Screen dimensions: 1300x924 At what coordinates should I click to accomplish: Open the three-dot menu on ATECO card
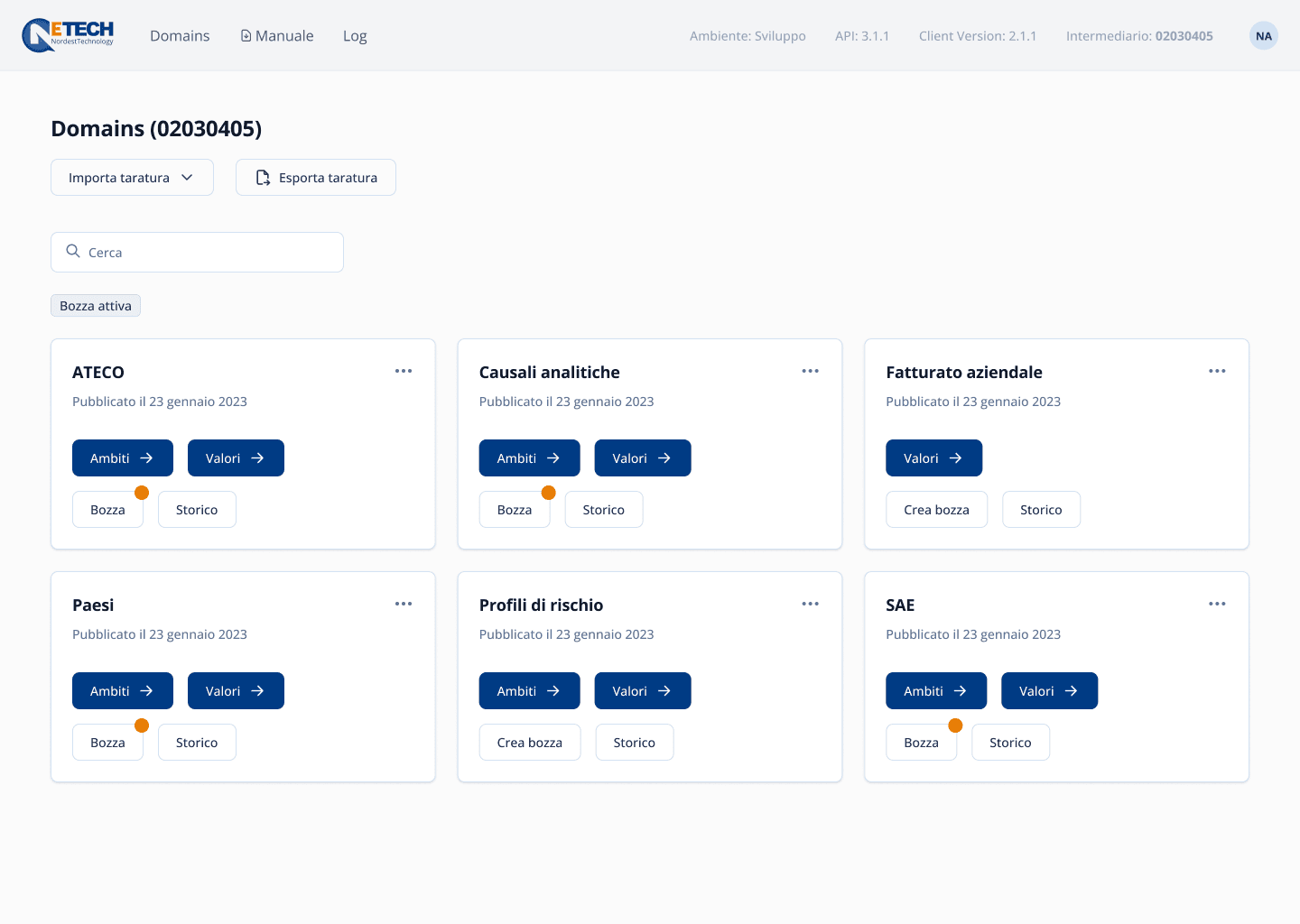tap(404, 371)
